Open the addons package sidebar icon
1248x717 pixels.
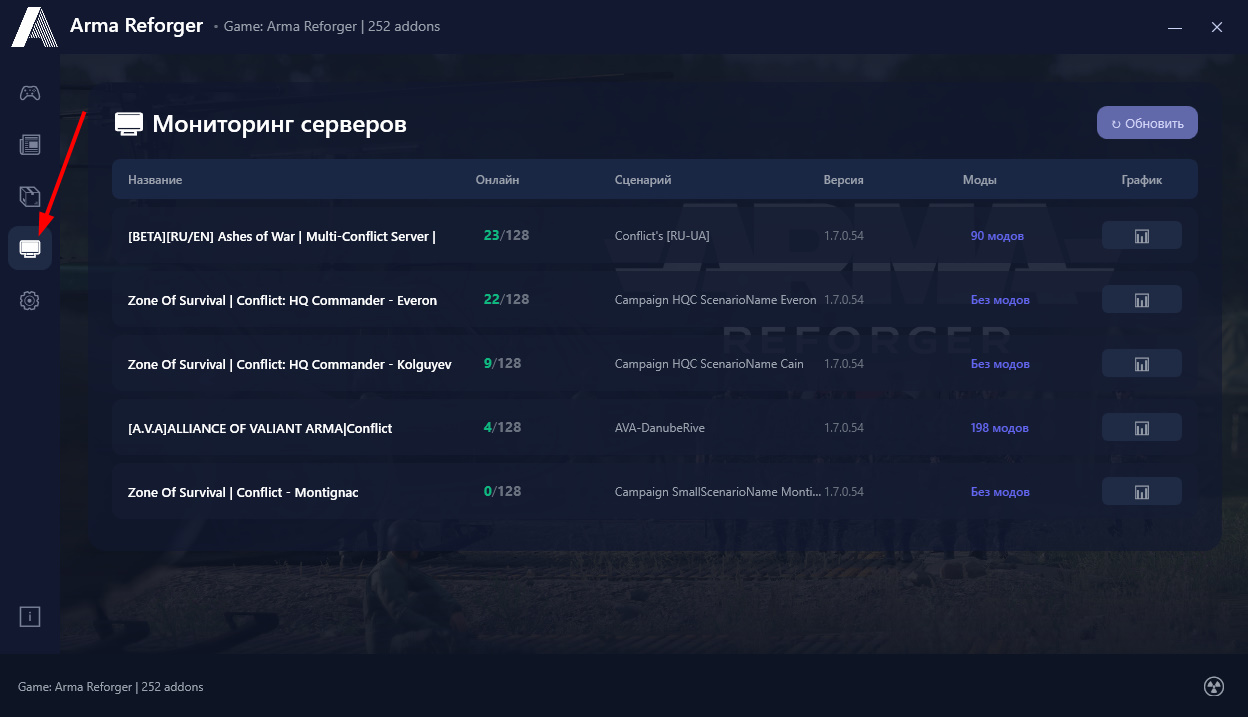(x=30, y=196)
